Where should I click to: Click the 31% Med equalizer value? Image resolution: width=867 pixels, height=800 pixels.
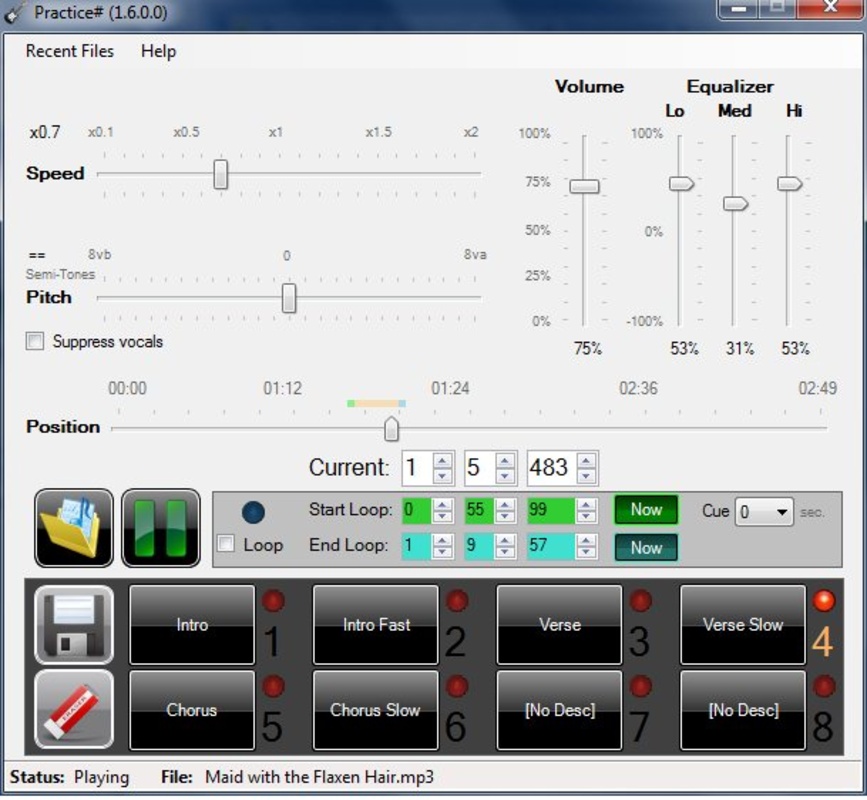(740, 348)
